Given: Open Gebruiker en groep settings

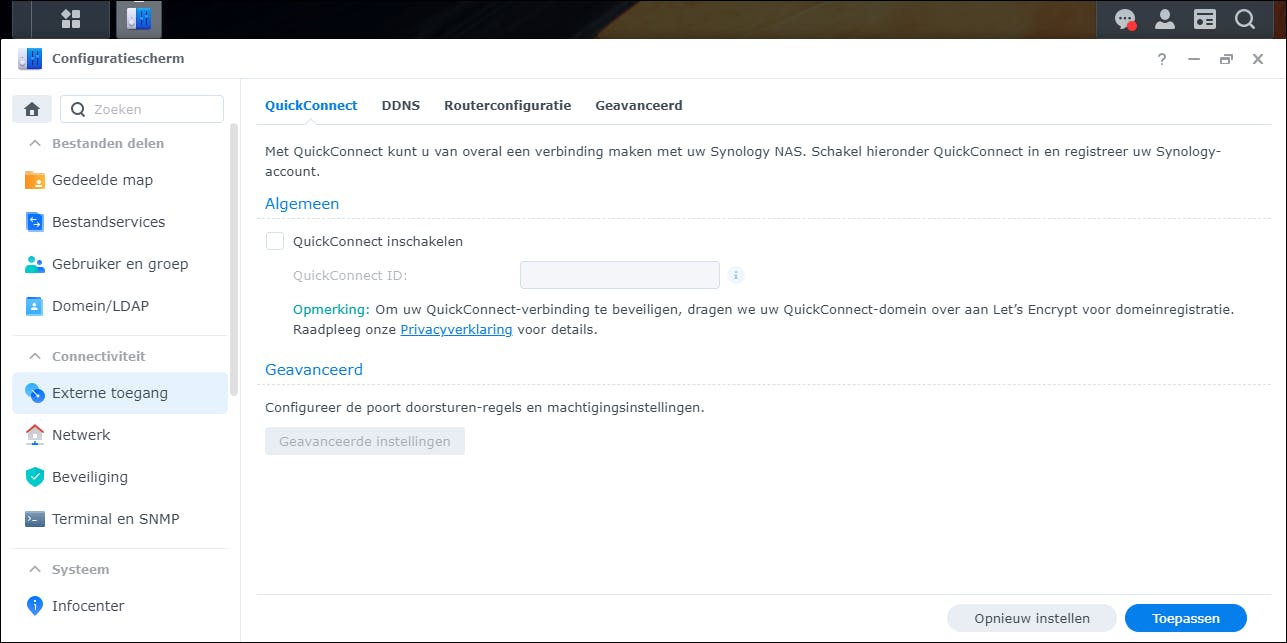Looking at the screenshot, I should (120, 264).
